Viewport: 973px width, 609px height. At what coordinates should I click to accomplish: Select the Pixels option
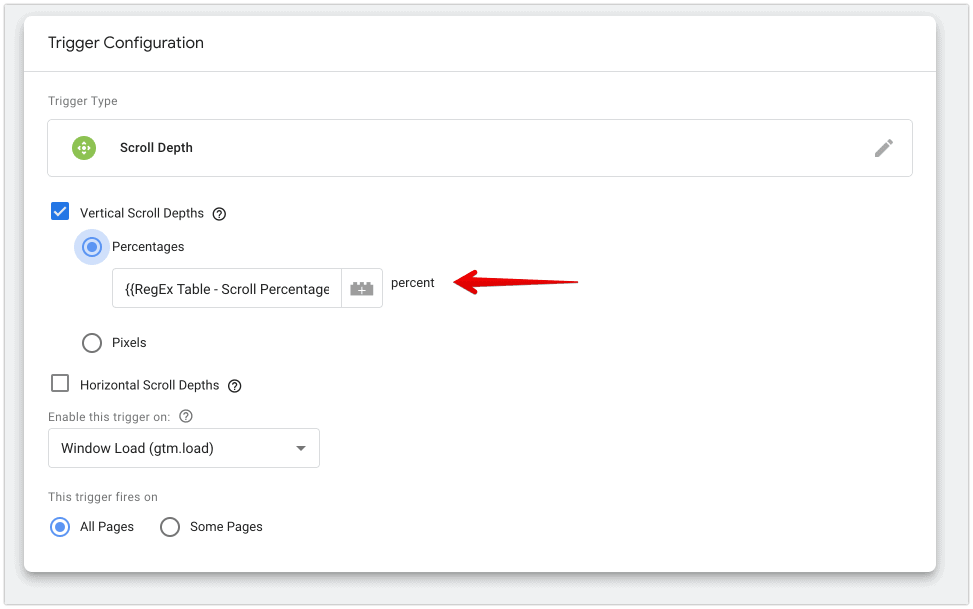tap(91, 343)
